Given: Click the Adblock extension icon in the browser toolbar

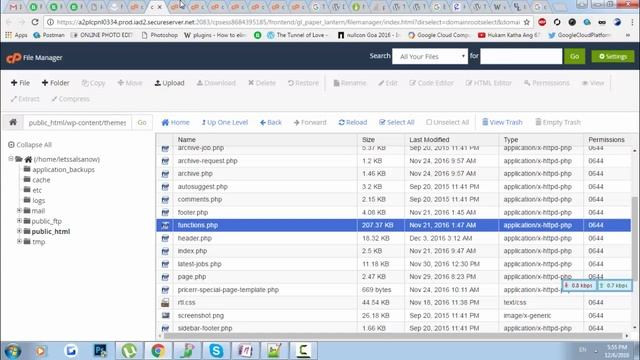Looking at the screenshot, I should point(542,22).
